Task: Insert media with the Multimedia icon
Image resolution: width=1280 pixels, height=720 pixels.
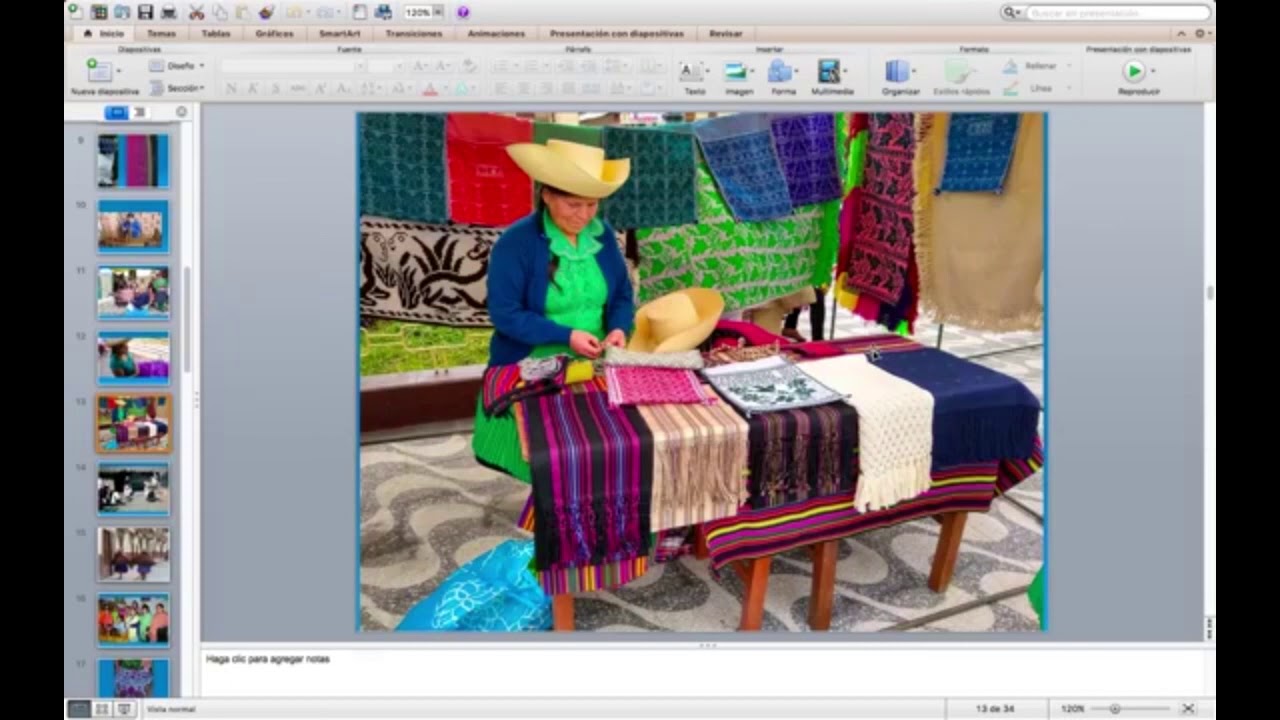Action: point(829,71)
